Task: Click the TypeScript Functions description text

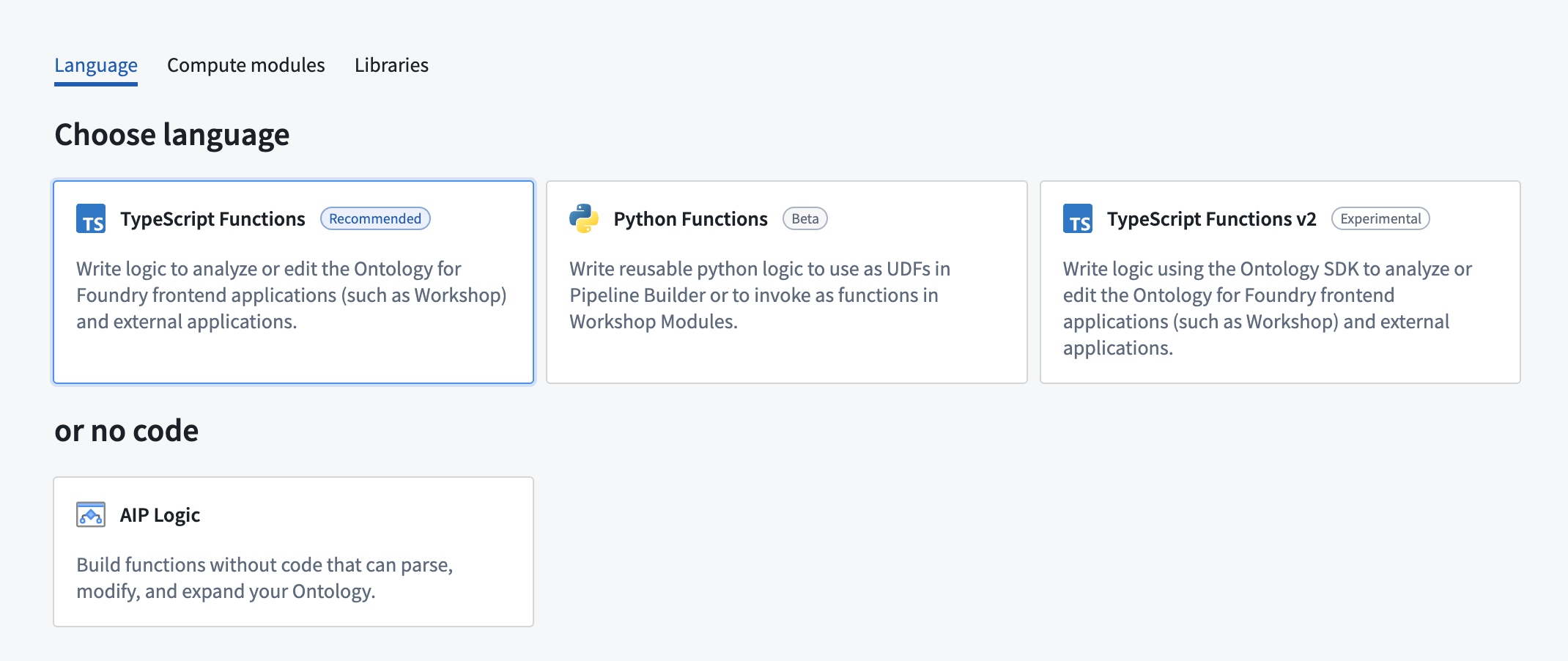Action: click(x=291, y=295)
